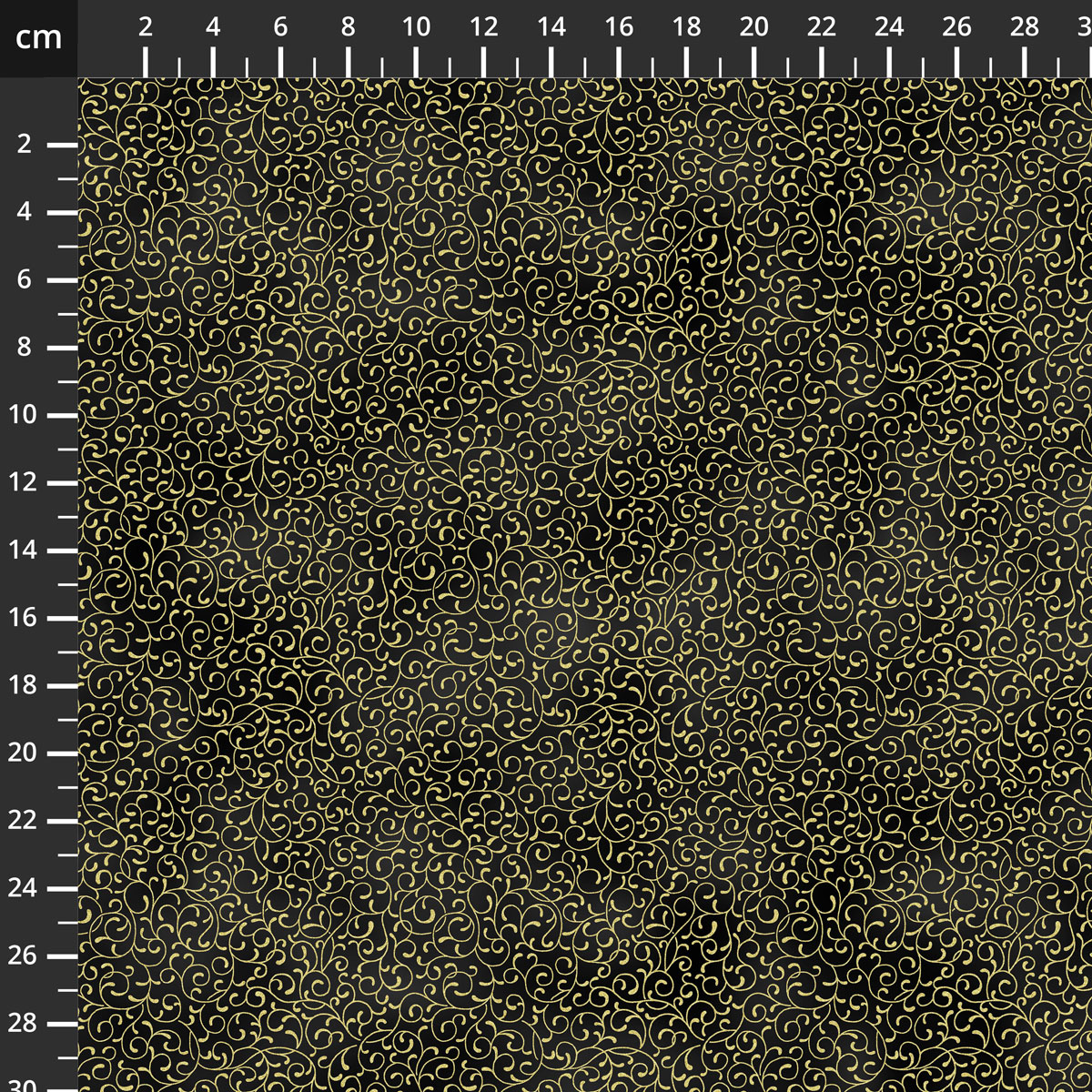Screen dimensions: 1092x1092
Task: Click the '6' mark on the vertical ruler
Action: [25, 279]
